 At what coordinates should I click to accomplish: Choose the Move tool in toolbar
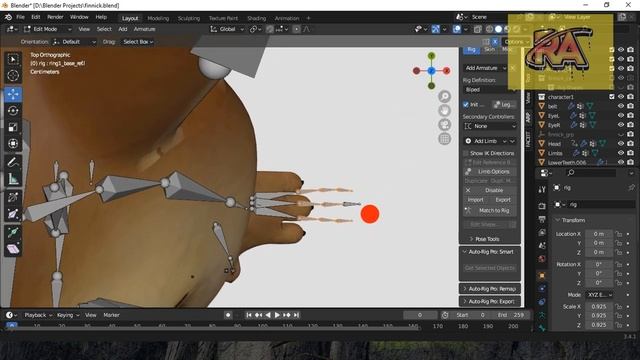[13, 94]
